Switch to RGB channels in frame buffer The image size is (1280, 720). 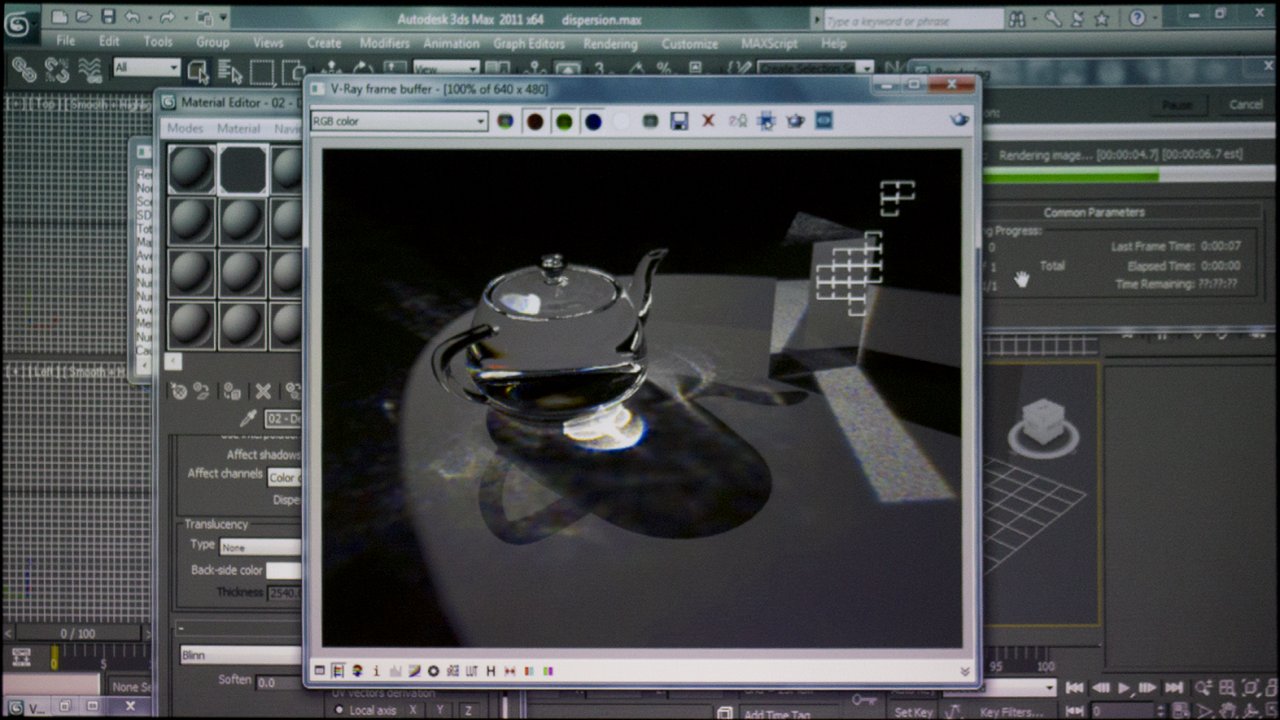coord(506,121)
